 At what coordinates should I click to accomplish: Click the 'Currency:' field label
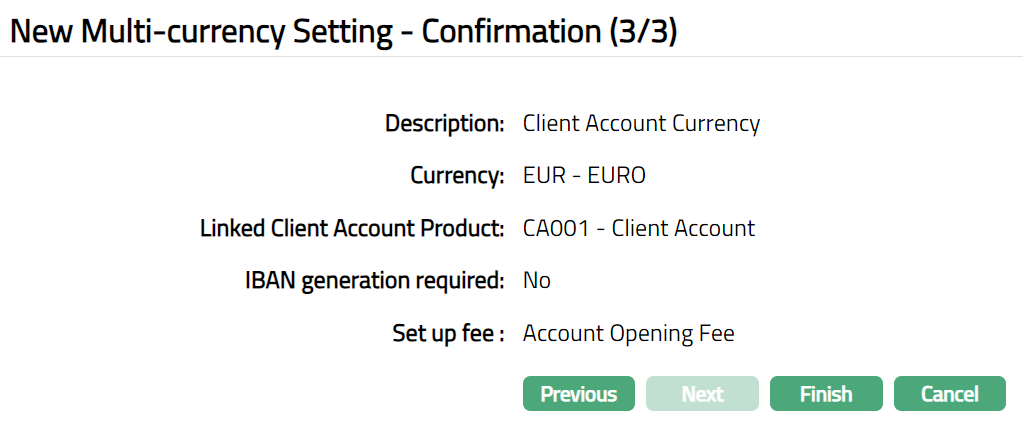[x=458, y=176]
